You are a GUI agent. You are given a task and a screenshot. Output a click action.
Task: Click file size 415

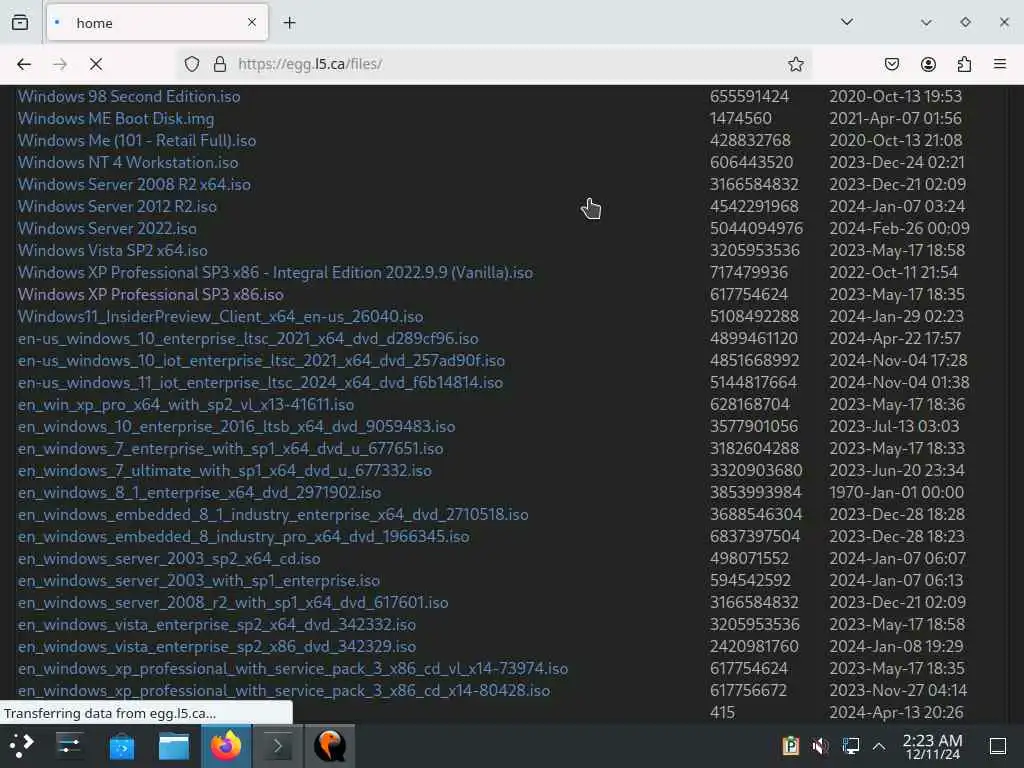tap(722, 712)
